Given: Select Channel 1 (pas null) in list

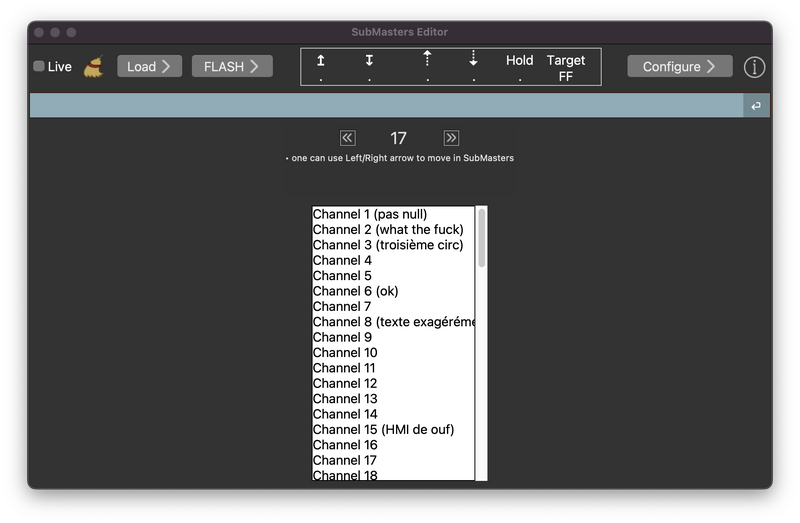Looking at the screenshot, I should pyautogui.click(x=370, y=214).
